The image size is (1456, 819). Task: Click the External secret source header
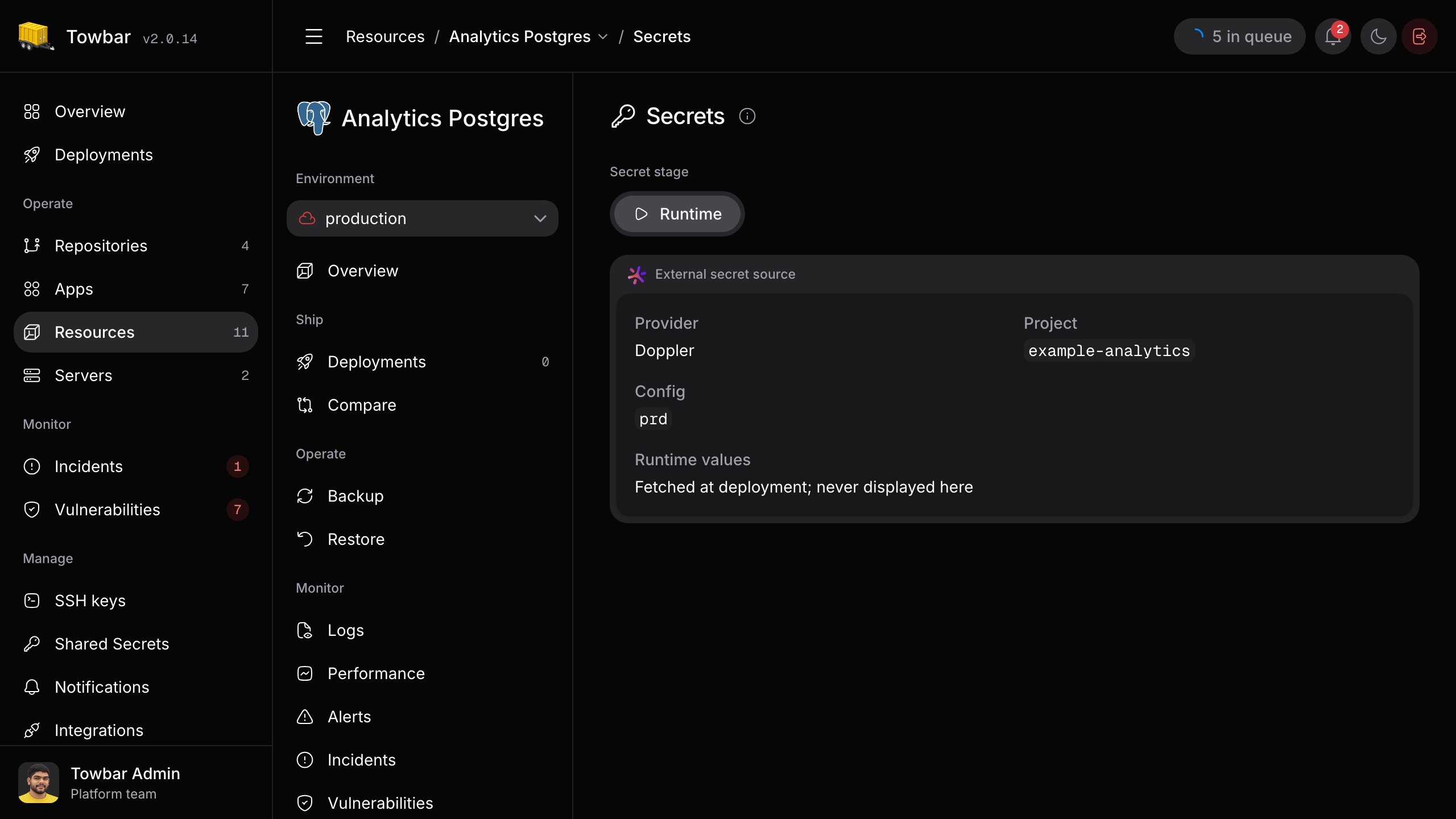click(725, 274)
